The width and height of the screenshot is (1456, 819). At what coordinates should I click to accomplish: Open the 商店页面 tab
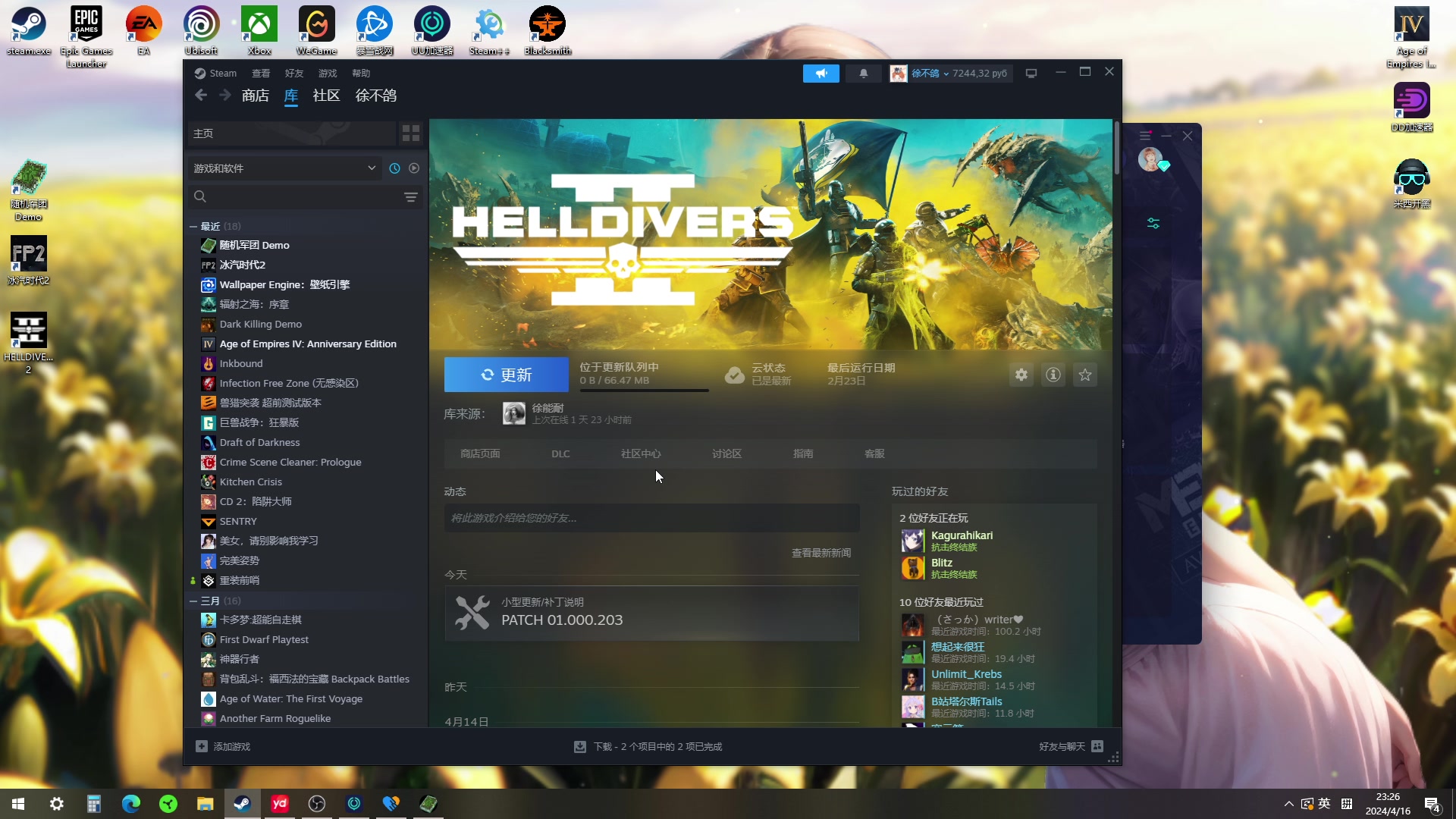(480, 453)
